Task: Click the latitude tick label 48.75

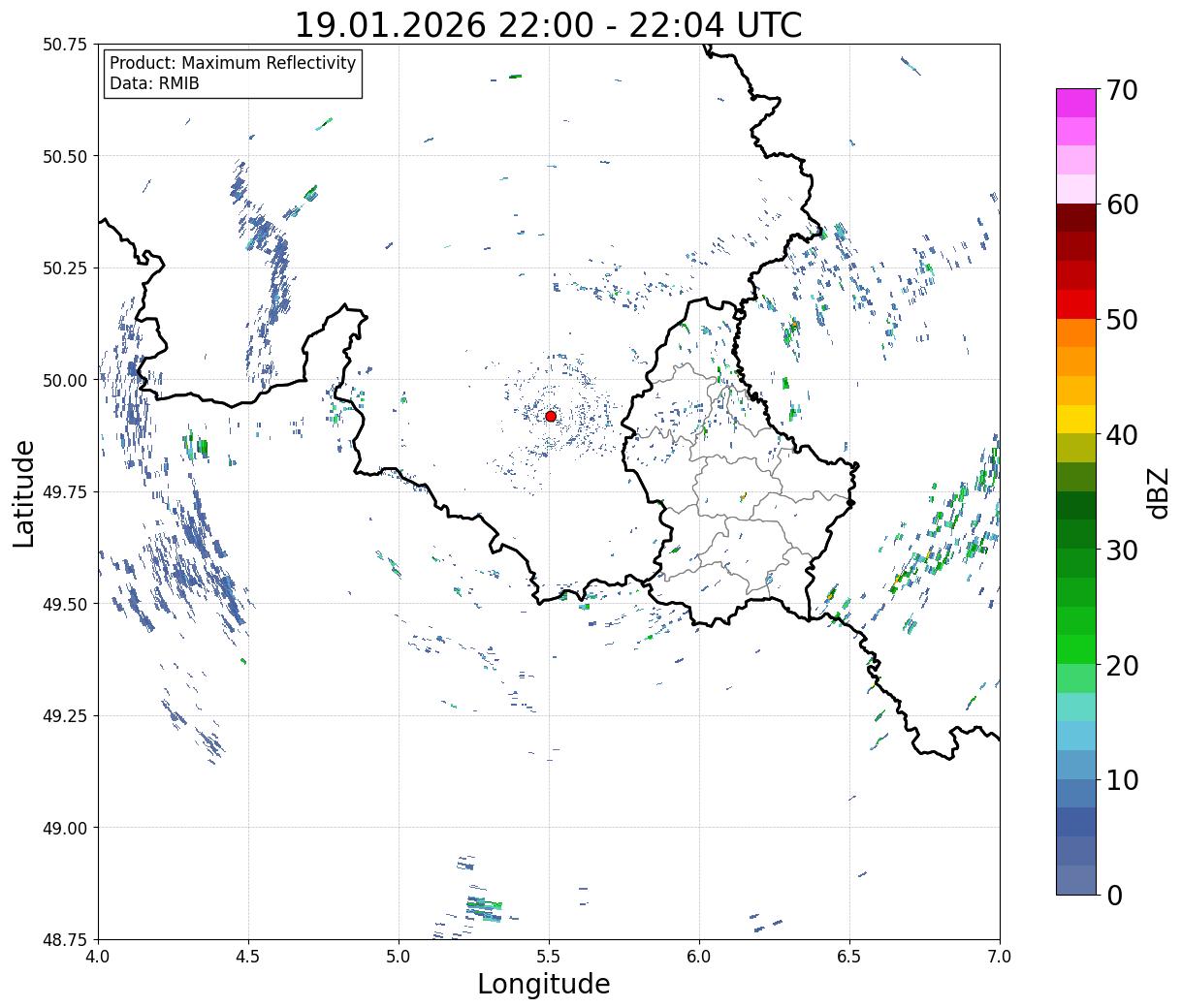Action: click(x=65, y=939)
